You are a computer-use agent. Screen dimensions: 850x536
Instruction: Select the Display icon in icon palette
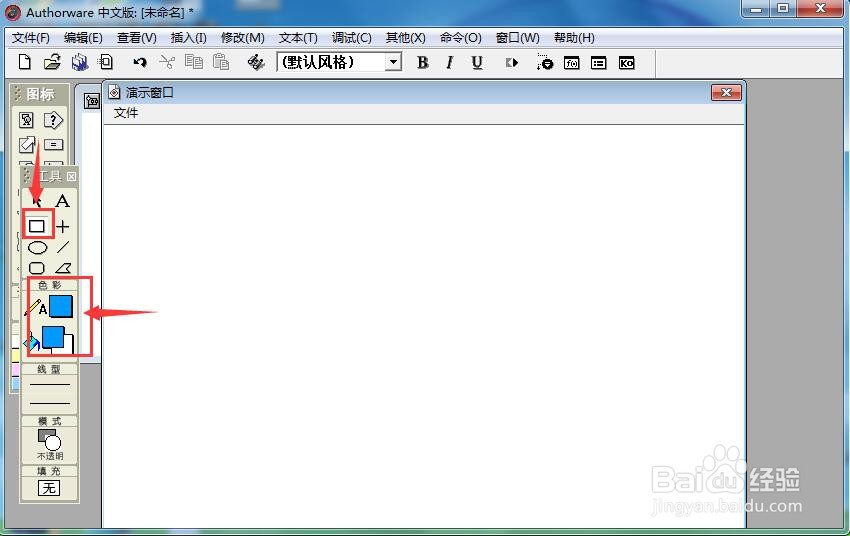[27, 120]
